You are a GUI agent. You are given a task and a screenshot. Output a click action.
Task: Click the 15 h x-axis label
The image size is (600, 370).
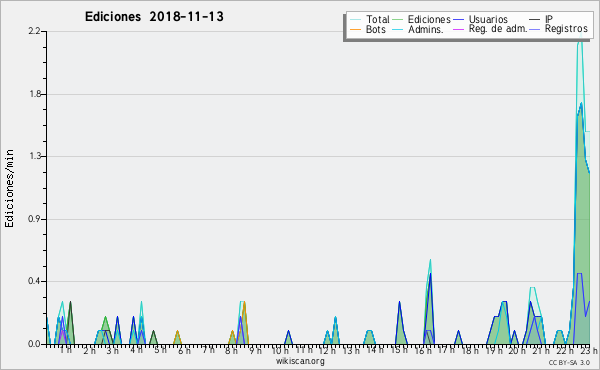point(398,350)
